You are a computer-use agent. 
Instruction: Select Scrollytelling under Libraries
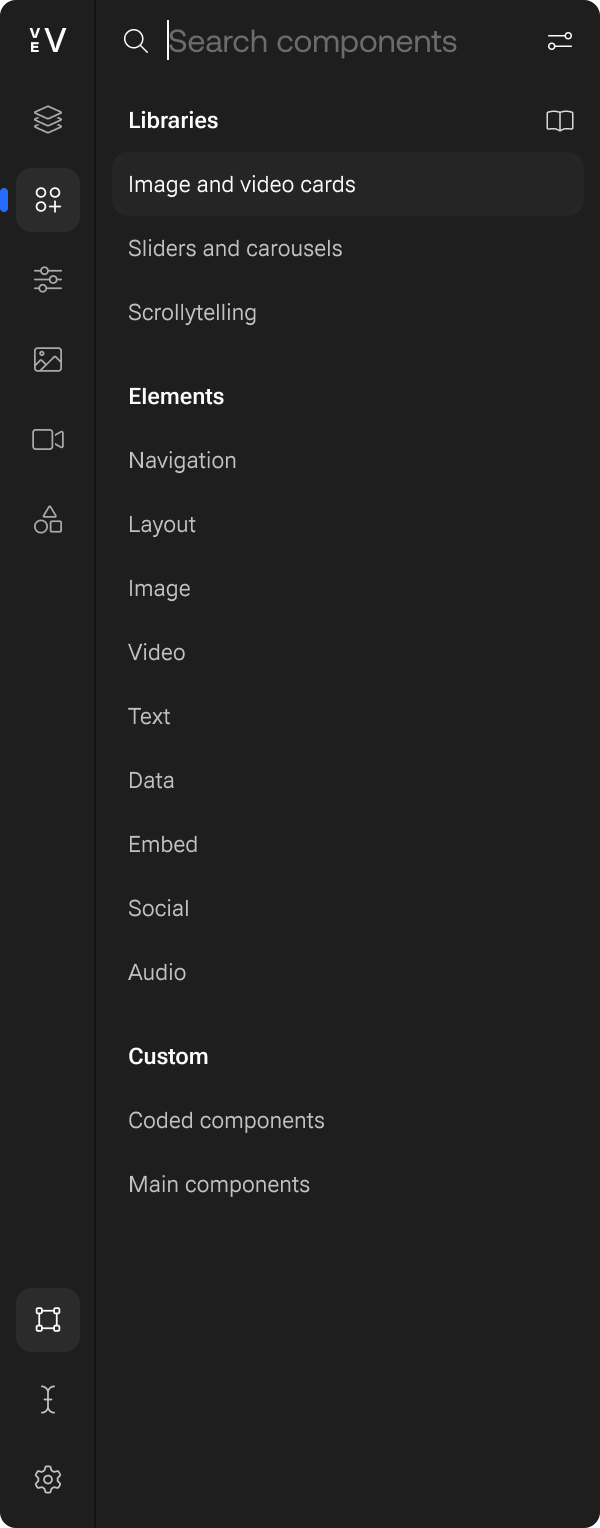point(192,311)
